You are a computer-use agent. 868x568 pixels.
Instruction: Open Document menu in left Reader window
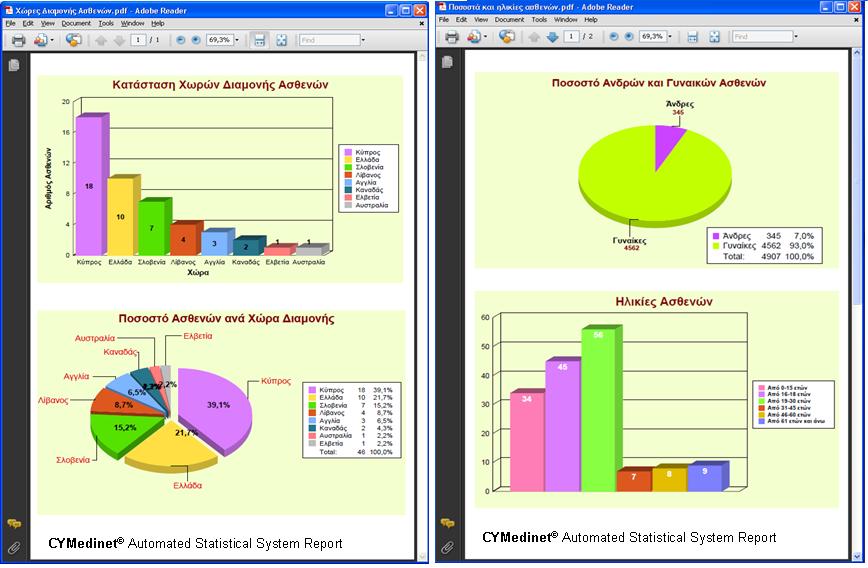76,22
